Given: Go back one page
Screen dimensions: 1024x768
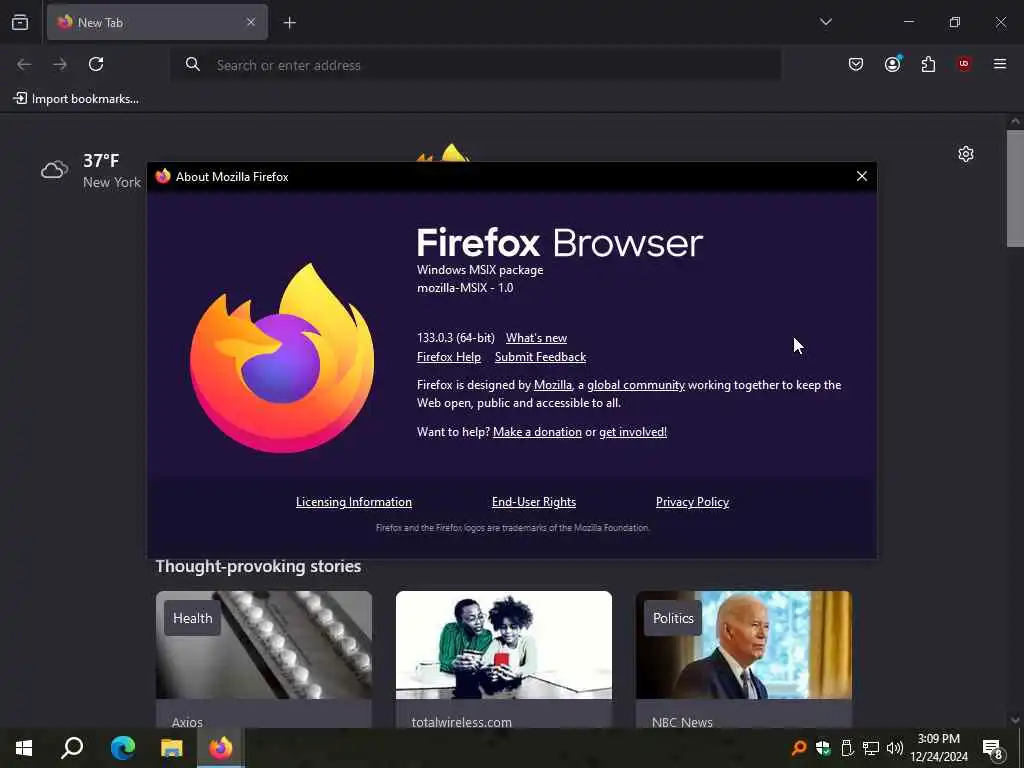Looking at the screenshot, I should click(x=24, y=64).
